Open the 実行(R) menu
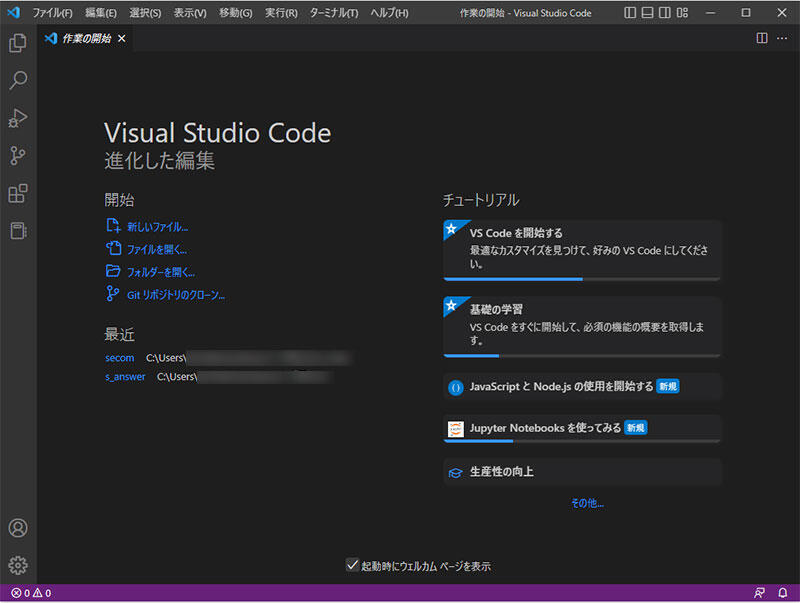800x603 pixels. point(281,13)
